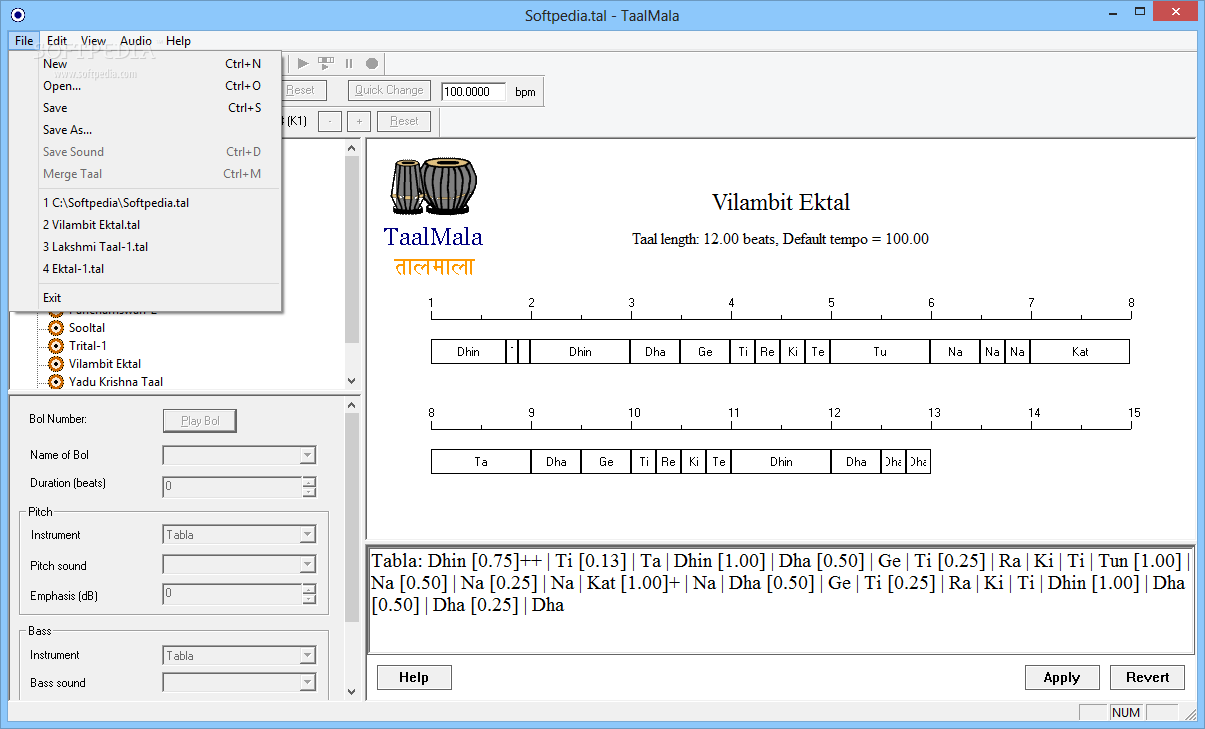Screen dimensions: 1205x729
Task: Choose Exit from the File menu
Action: point(146,298)
